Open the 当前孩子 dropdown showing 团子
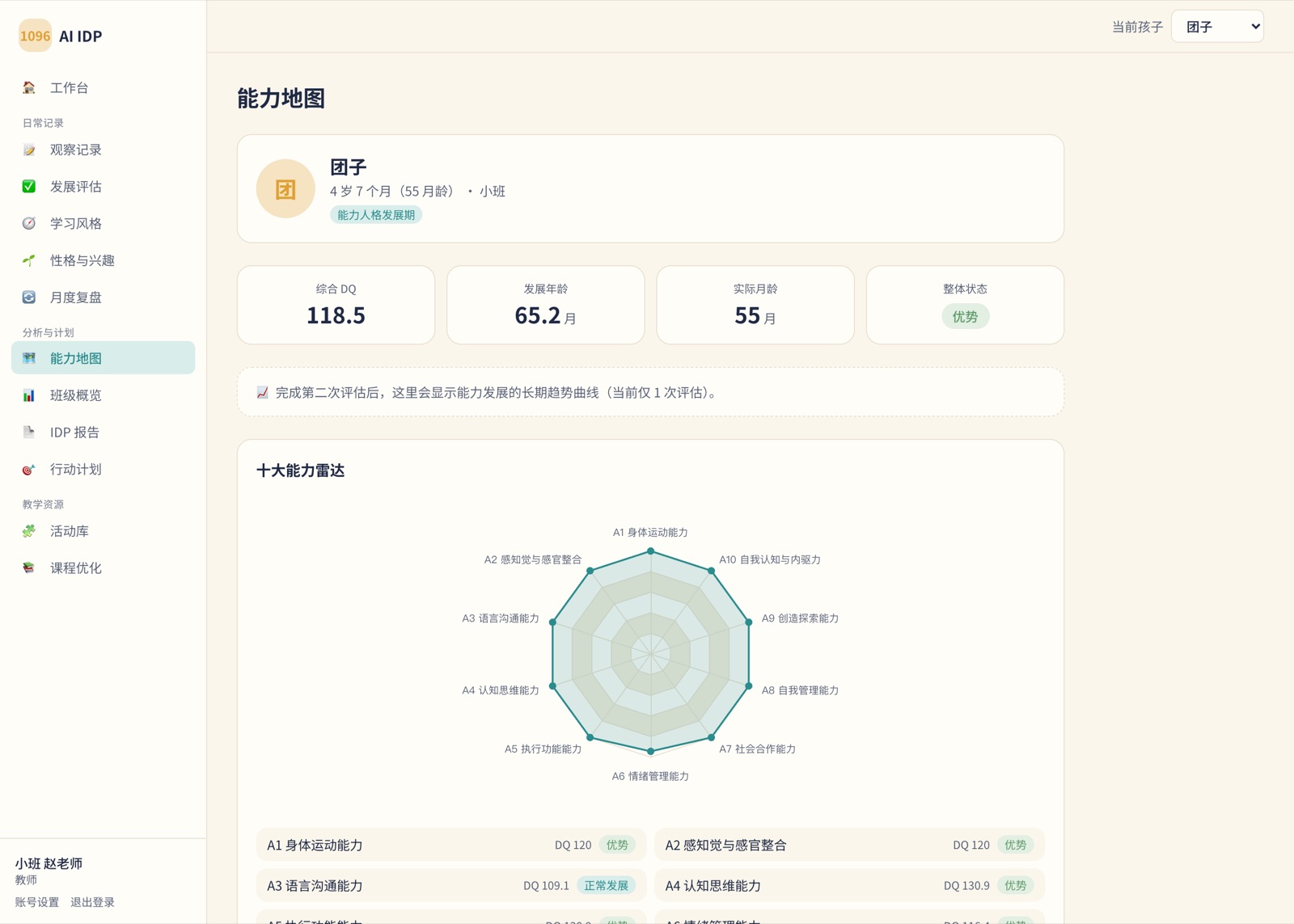This screenshot has height=924, width=1294. coord(1217,27)
